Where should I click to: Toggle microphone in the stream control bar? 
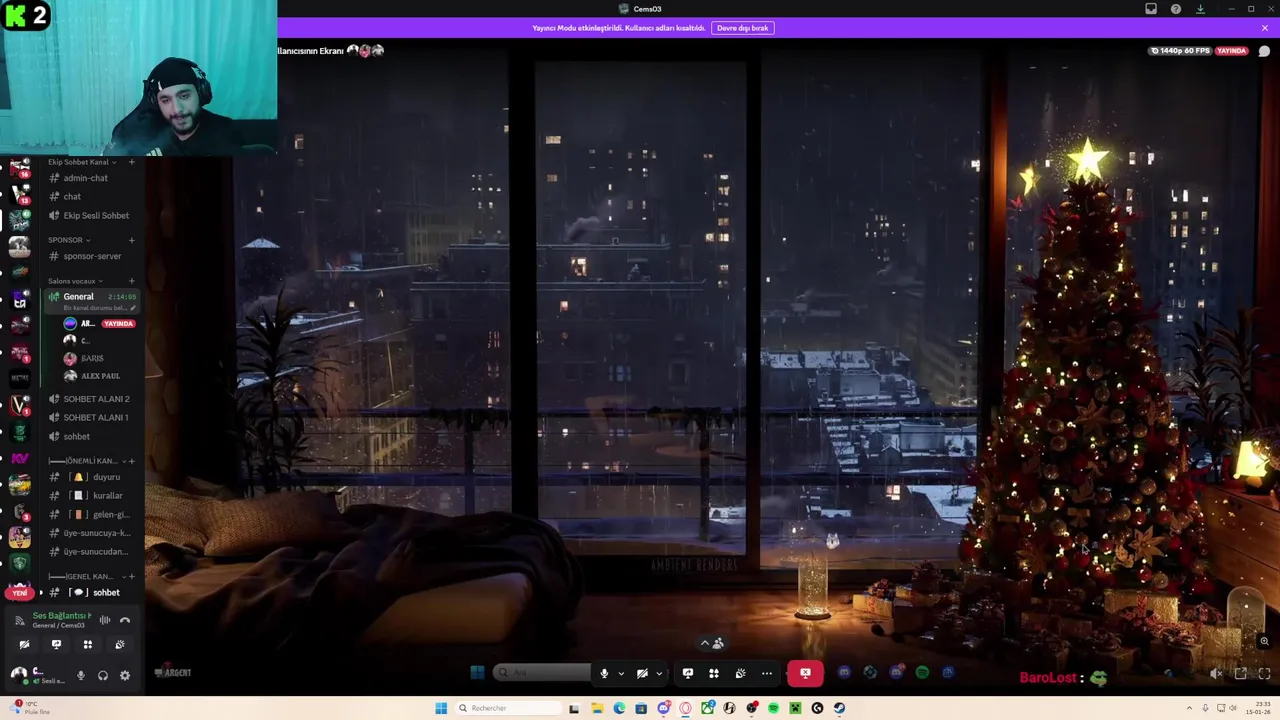604,674
